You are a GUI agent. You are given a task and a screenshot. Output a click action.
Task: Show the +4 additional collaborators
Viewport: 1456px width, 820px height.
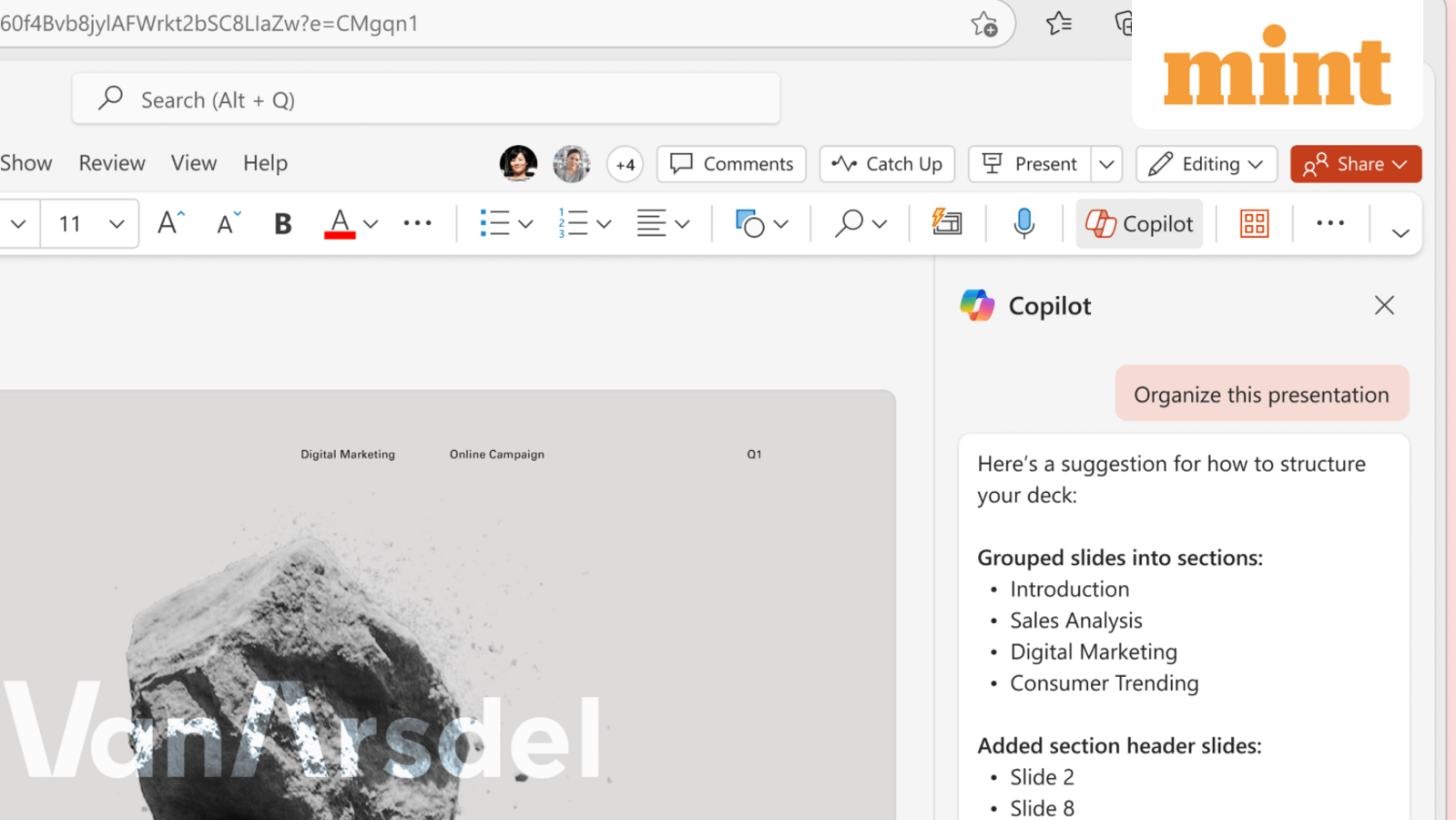coord(625,165)
